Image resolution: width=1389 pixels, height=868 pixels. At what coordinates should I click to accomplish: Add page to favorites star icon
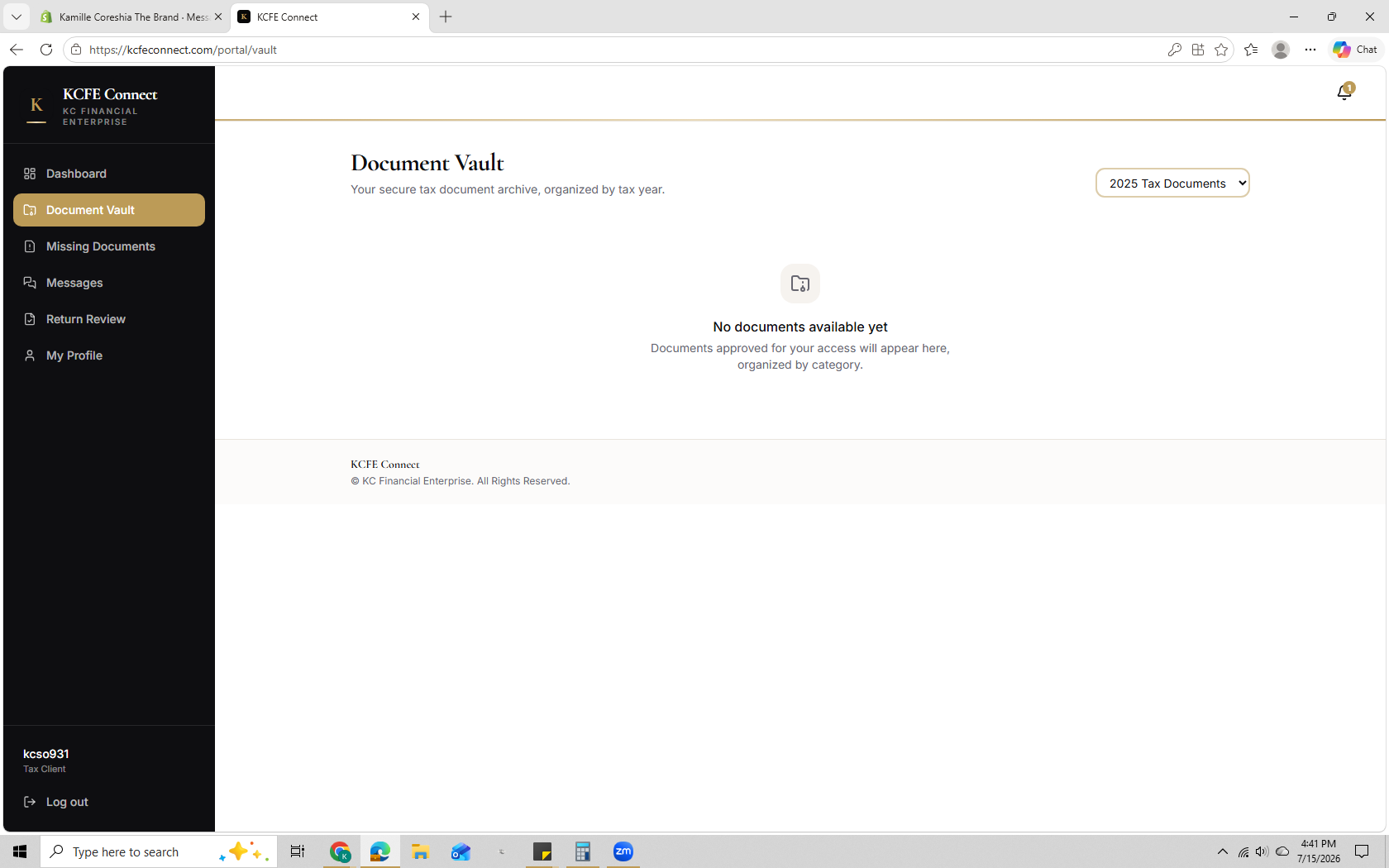pyautogui.click(x=1221, y=50)
